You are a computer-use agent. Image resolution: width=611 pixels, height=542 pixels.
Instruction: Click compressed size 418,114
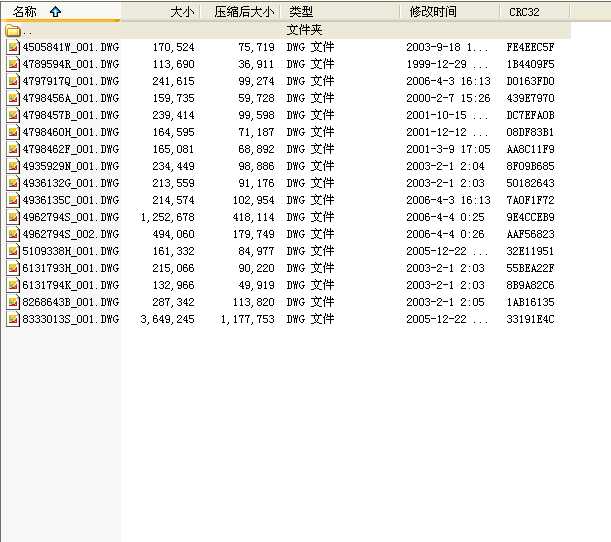point(254,217)
